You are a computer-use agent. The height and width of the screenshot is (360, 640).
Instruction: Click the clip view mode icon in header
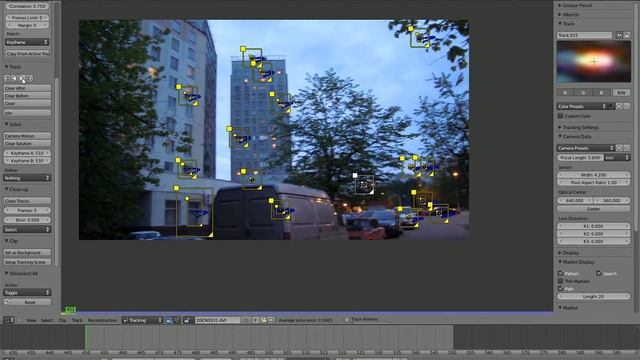tap(169, 320)
